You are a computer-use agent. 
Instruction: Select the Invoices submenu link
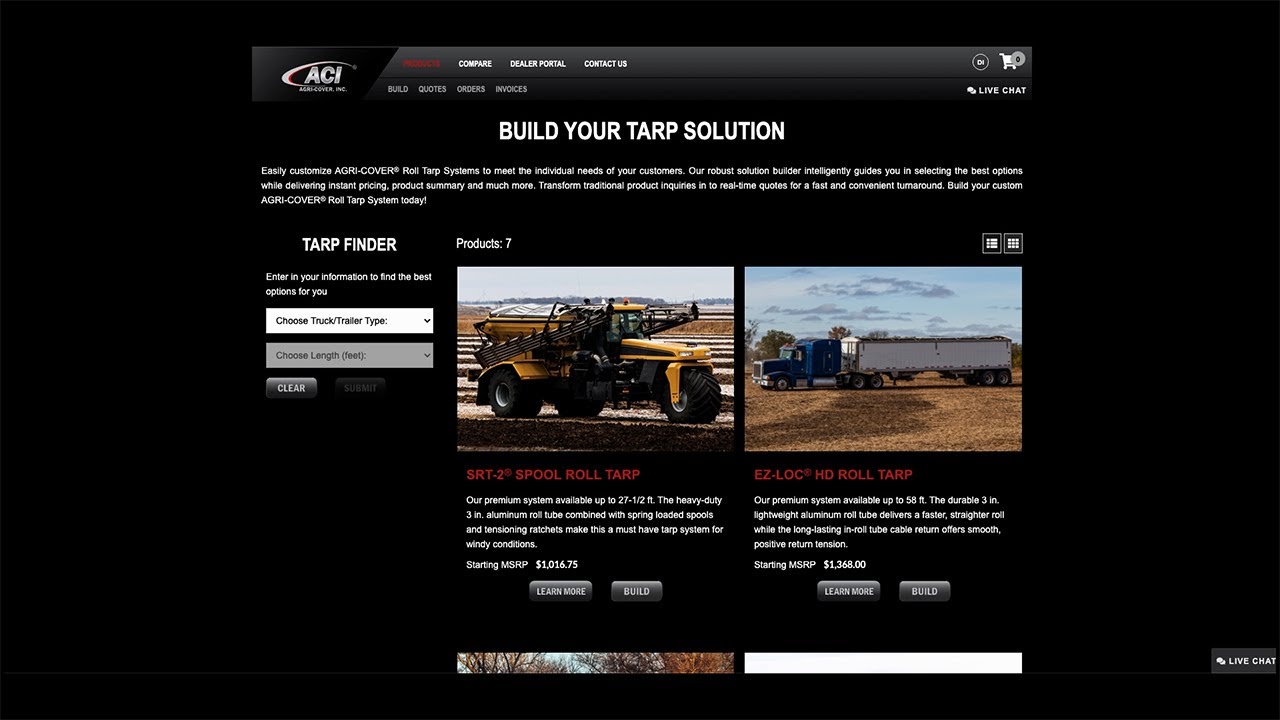pyautogui.click(x=511, y=89)
